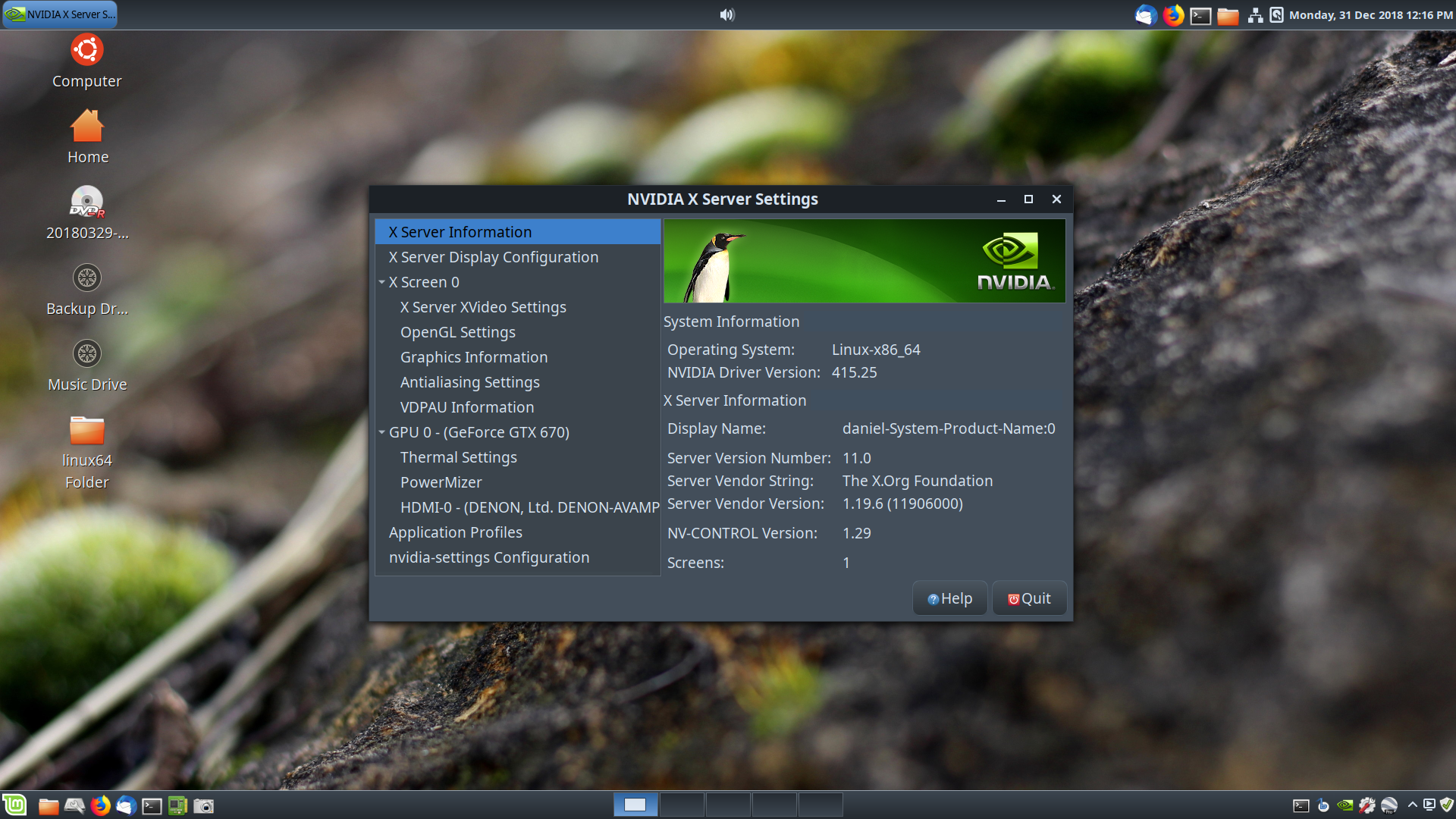Open Application Profiles page
Viewport: 1456px width, 819px height.
pyautogui.click(x=518, y=532)
